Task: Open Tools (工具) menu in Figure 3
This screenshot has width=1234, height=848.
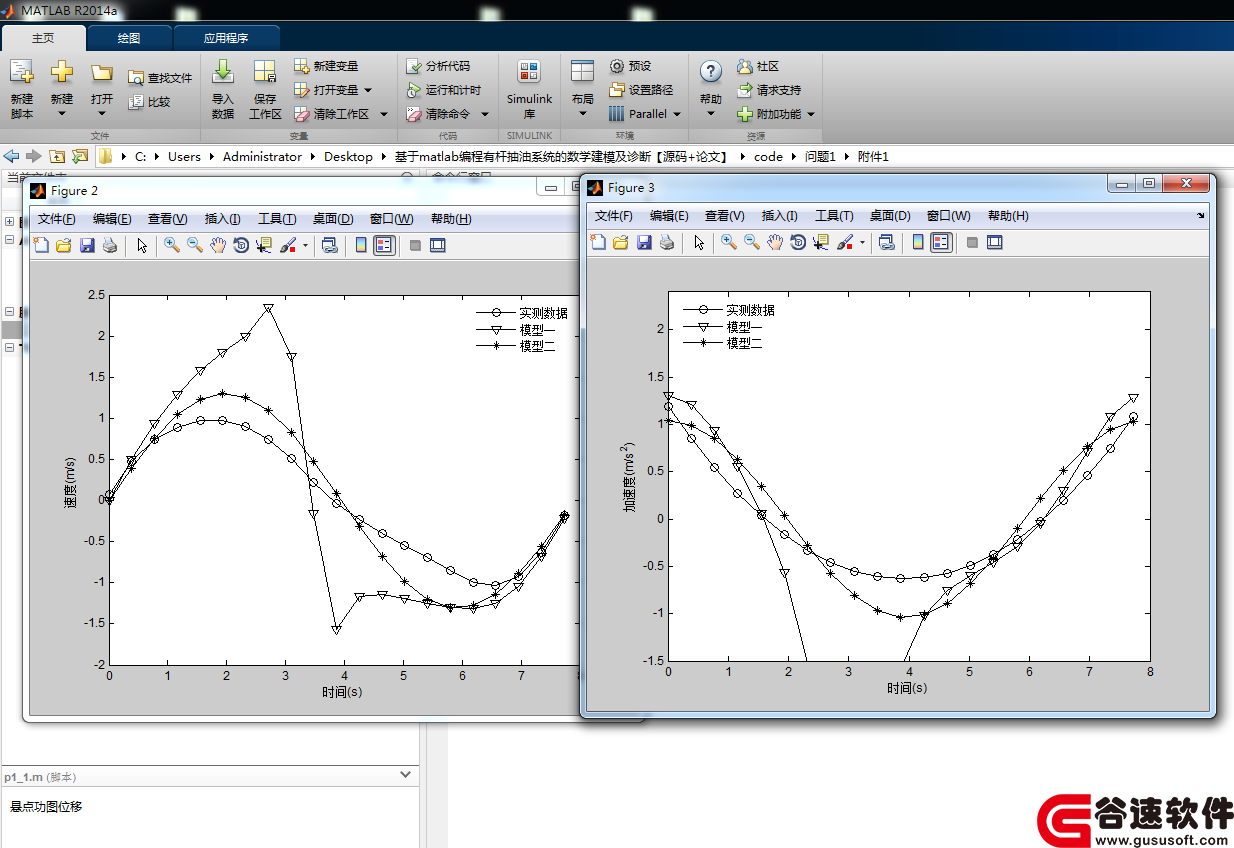Action: point(835,216)
